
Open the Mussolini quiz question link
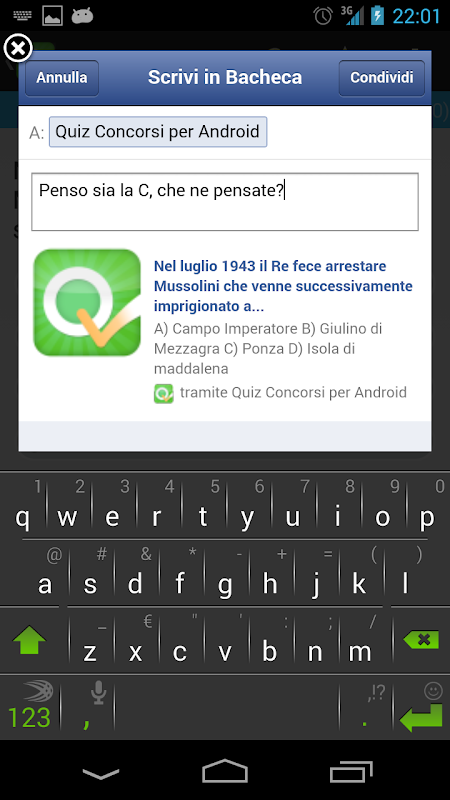(x=283, y=286)
